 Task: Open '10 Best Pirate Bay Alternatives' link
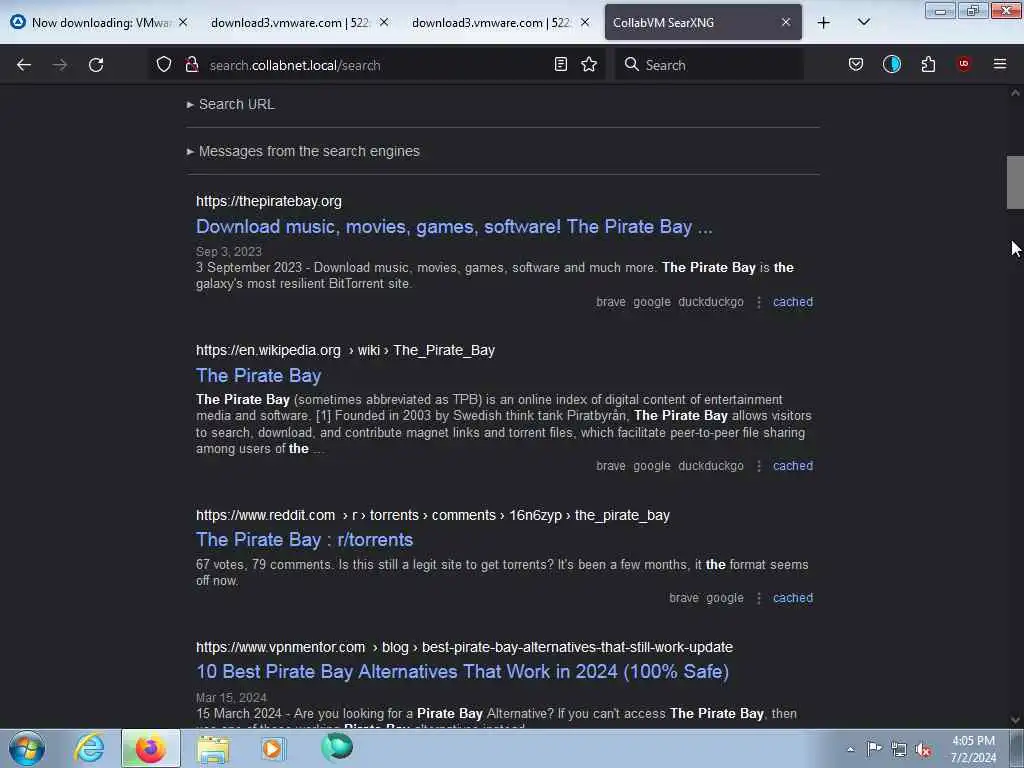pyautogui.click(x=462, y=672)
